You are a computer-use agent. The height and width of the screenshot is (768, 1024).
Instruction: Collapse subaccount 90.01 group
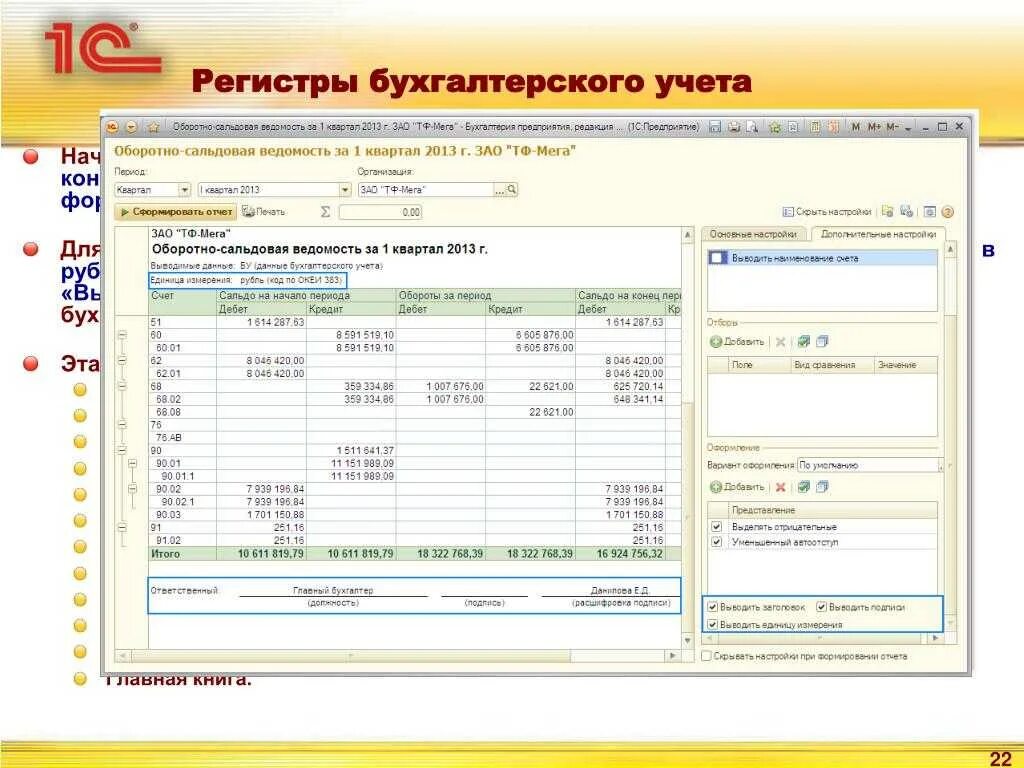(x=133, y=463)
